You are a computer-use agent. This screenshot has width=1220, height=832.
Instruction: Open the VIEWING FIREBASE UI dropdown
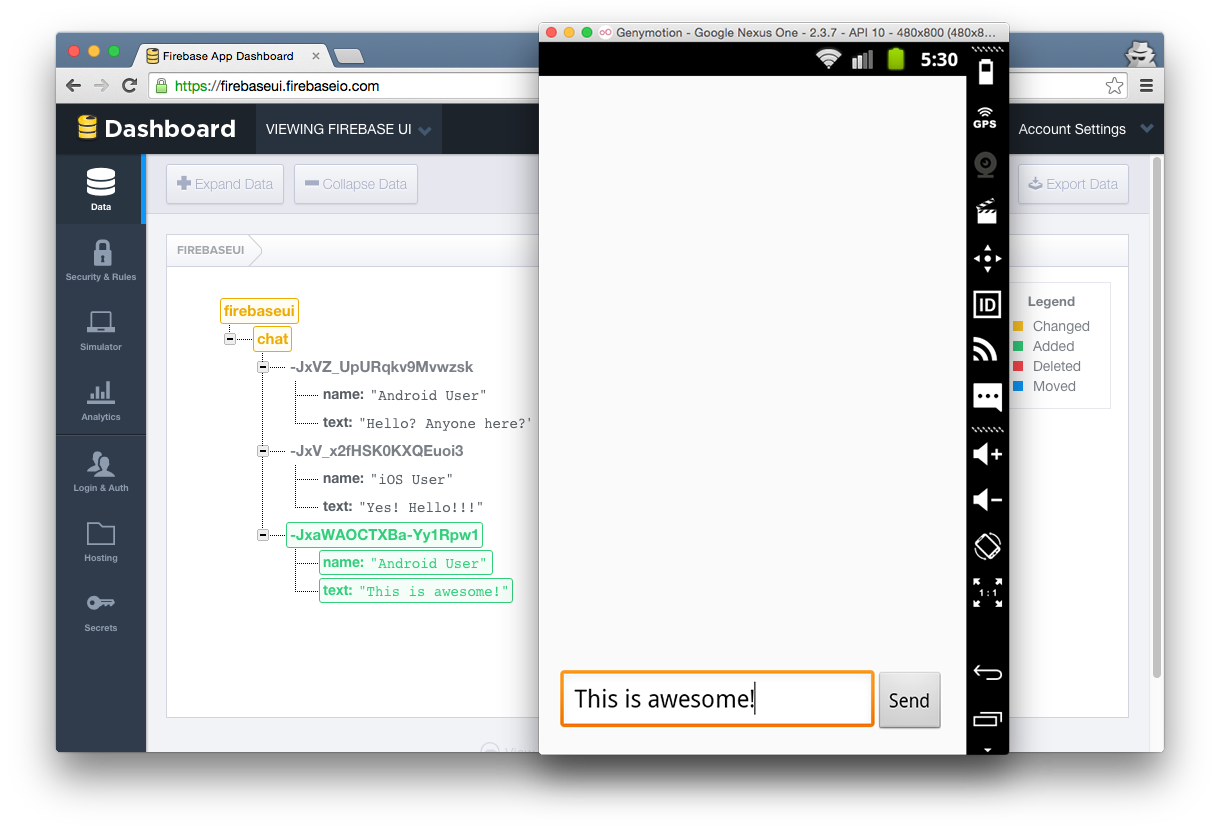click(x=348, y=129)
